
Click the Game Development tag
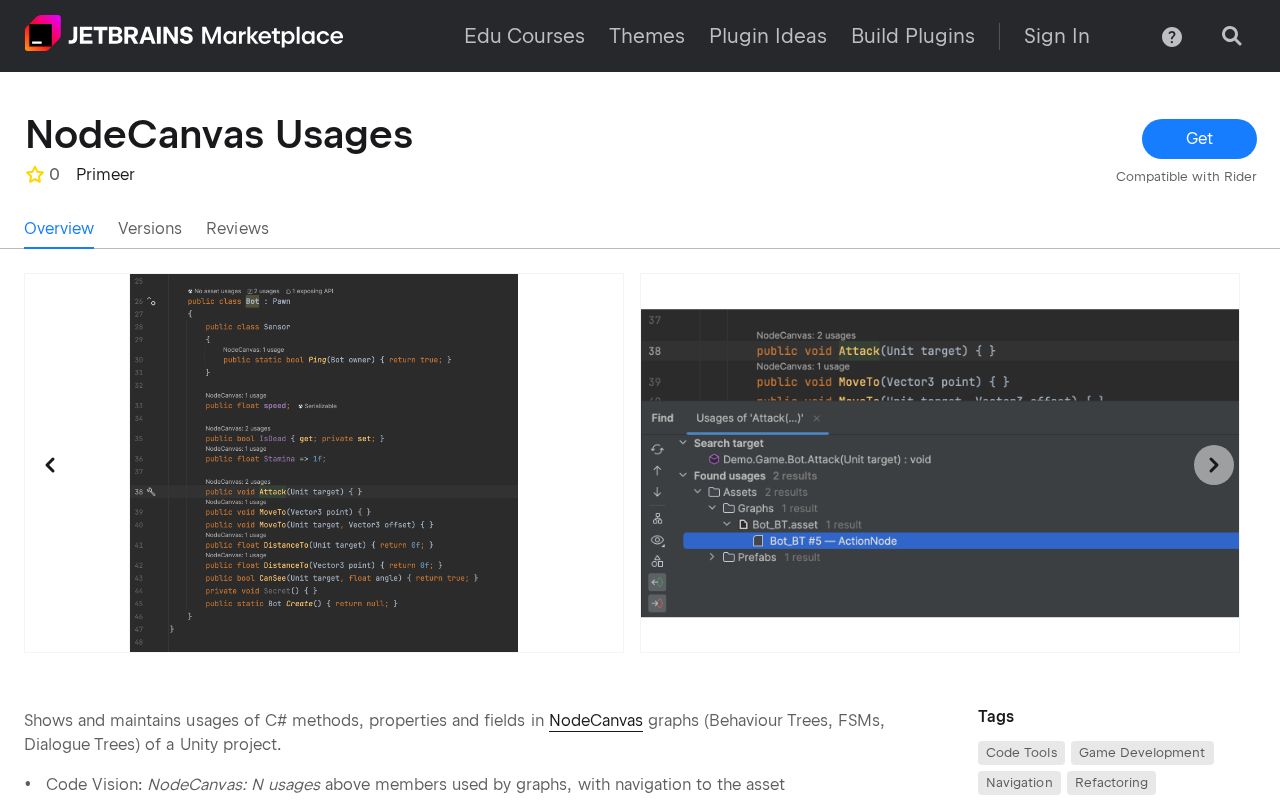coord(1142,753)
